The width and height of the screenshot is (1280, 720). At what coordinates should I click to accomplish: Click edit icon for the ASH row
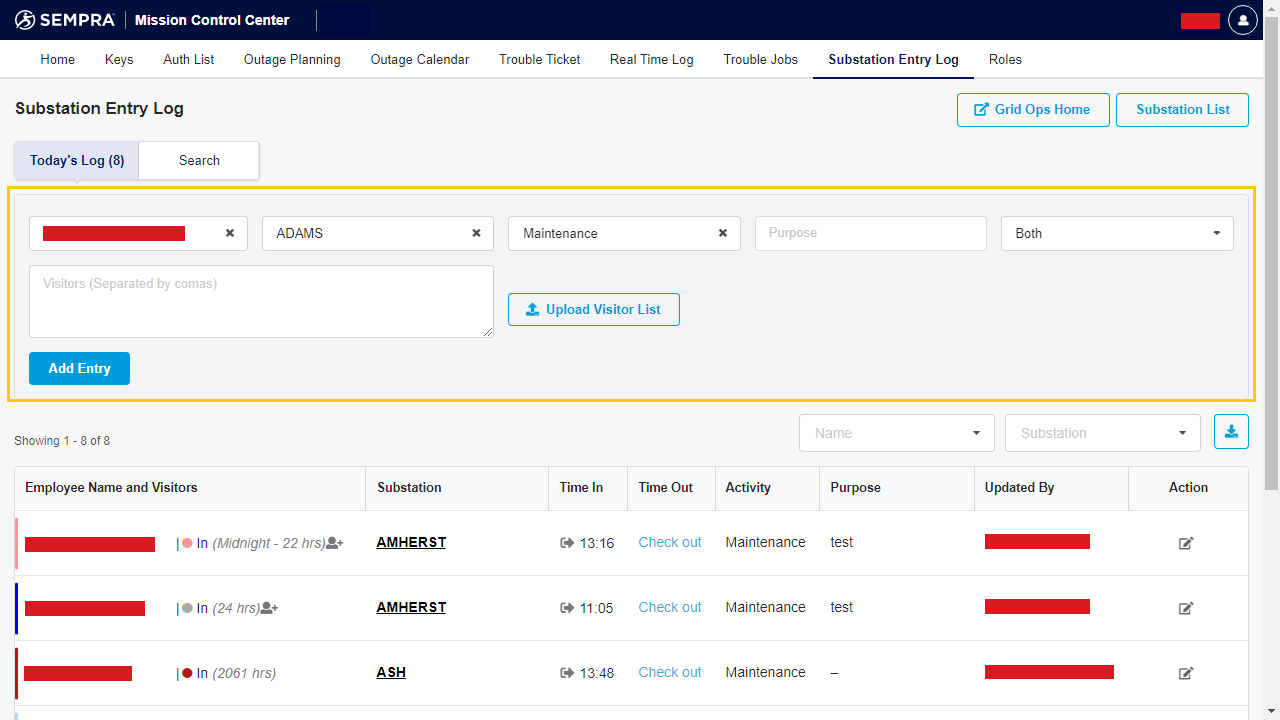point(1186,673)
